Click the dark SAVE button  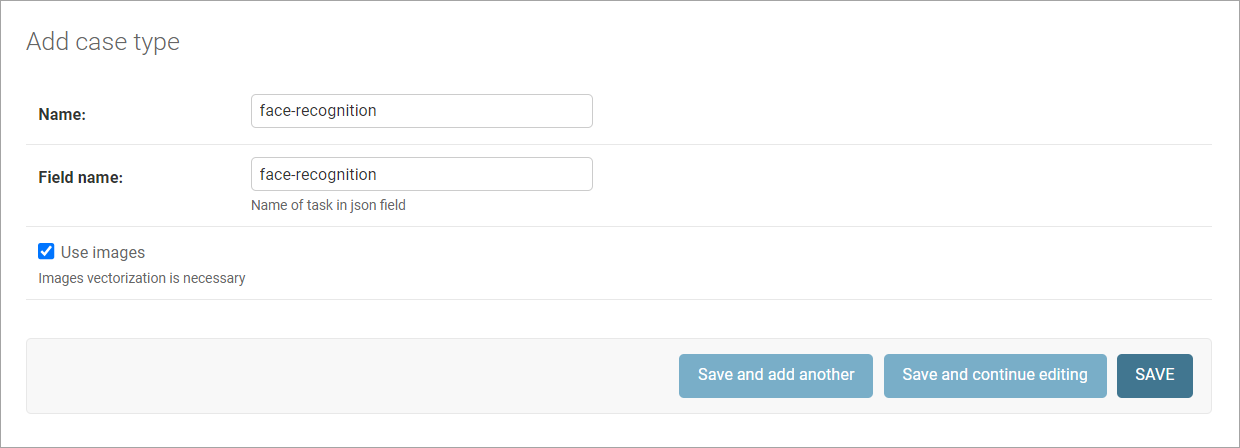coord(1154,375)
